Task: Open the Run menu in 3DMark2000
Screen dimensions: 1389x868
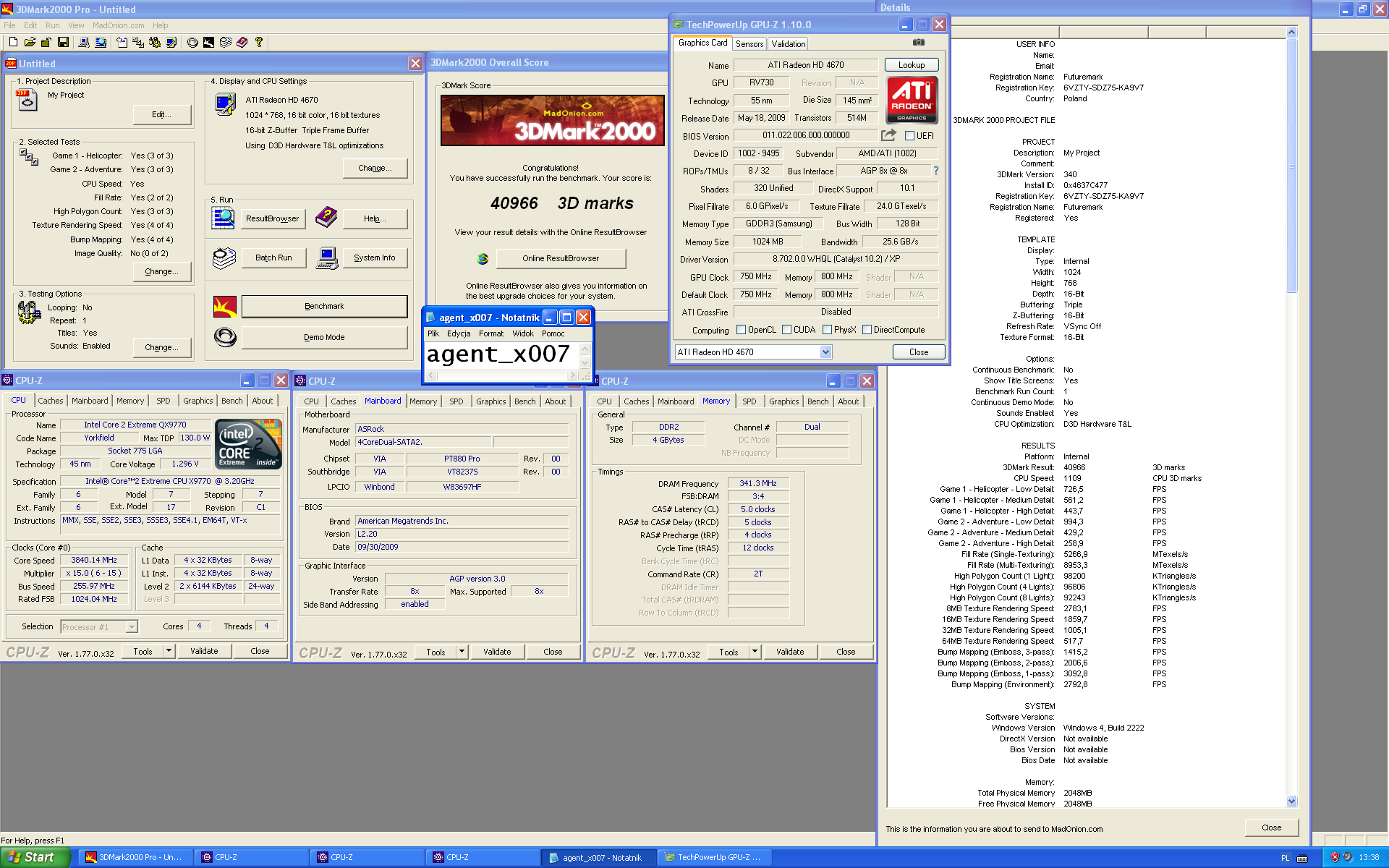Action: pyautogui.click(x=52, y=25)
